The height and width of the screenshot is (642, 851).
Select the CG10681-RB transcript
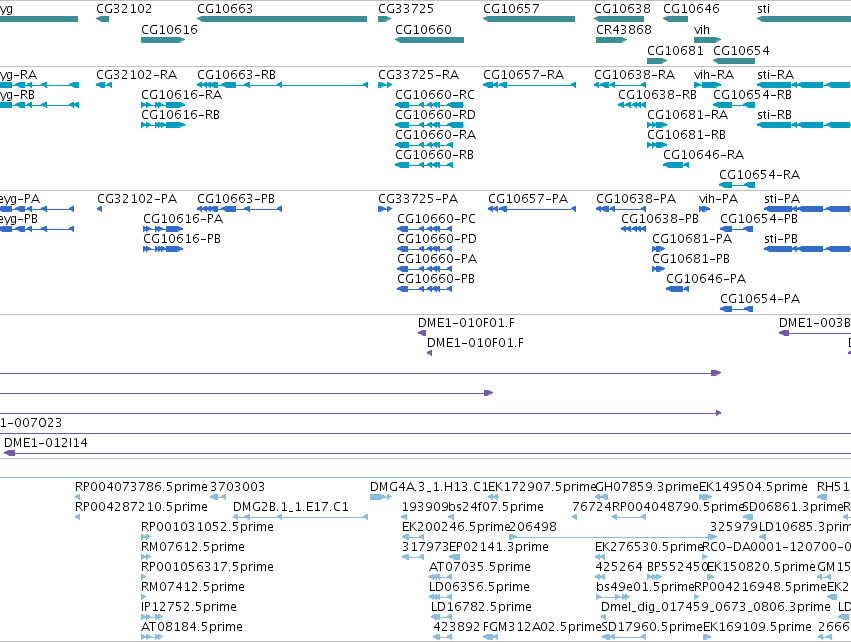(x=657, y=145)
